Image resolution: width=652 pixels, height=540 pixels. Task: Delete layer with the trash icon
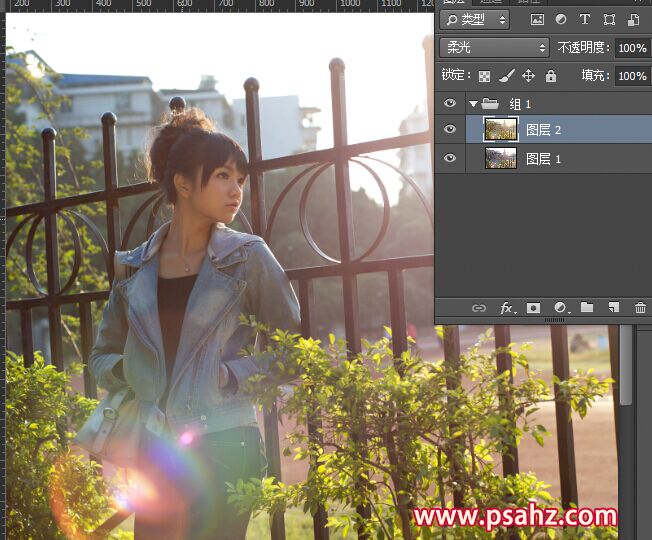pos(640,308)
